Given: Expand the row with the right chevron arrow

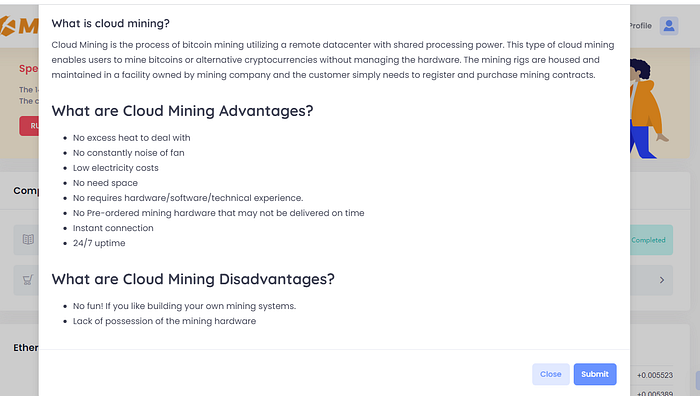Looking at the screenshot, I should 662,280.
